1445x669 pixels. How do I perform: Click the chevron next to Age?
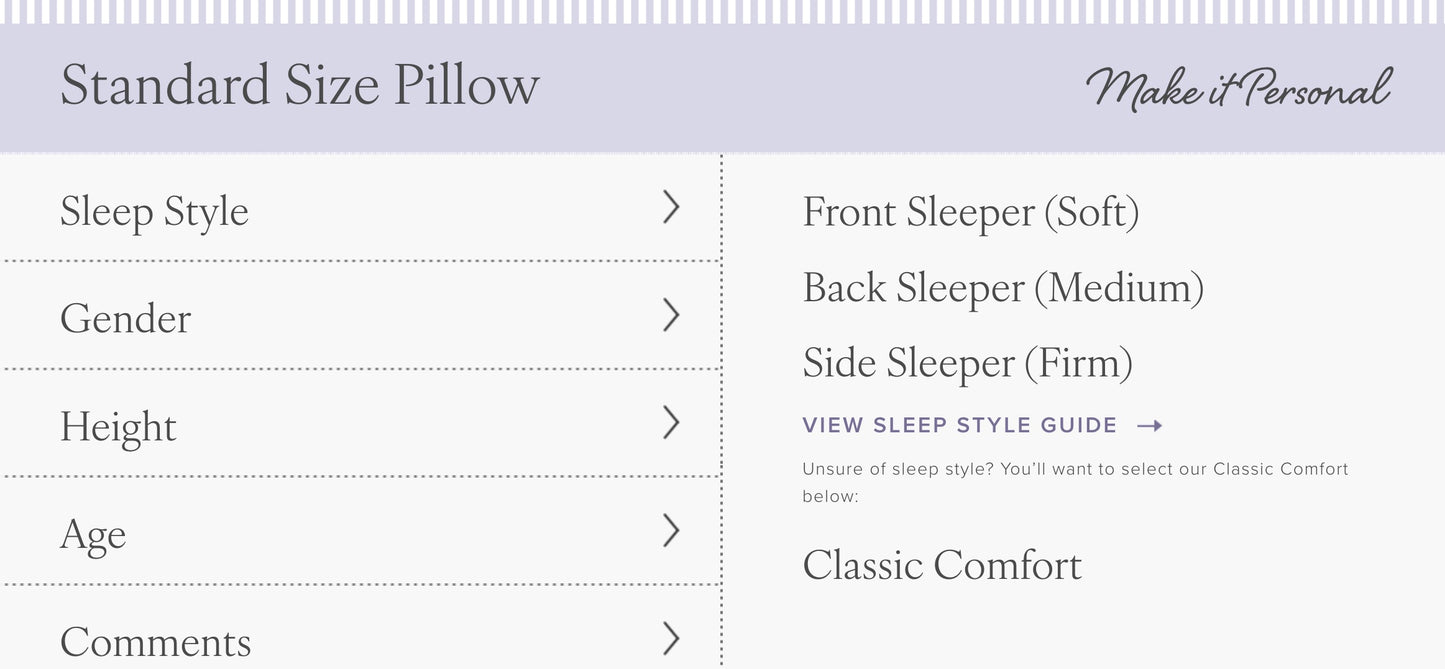[x=671, y=531]
